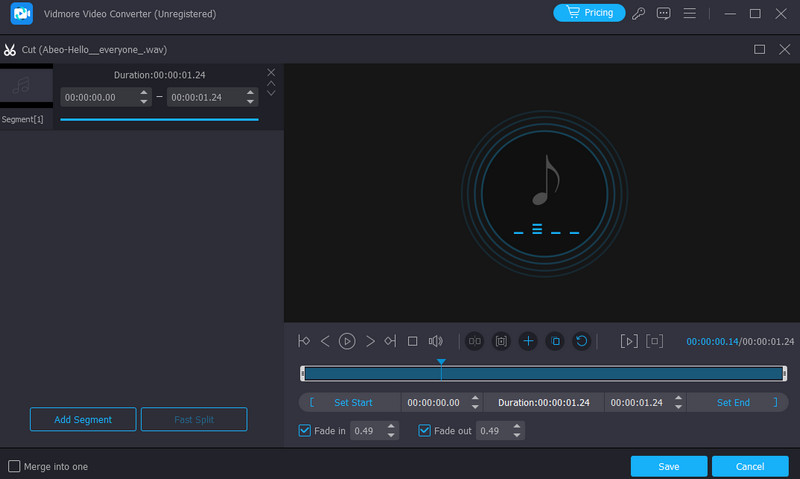800x479 pixels.
Task: Open the feedback chat bubble icon
Action: point(664,14)
